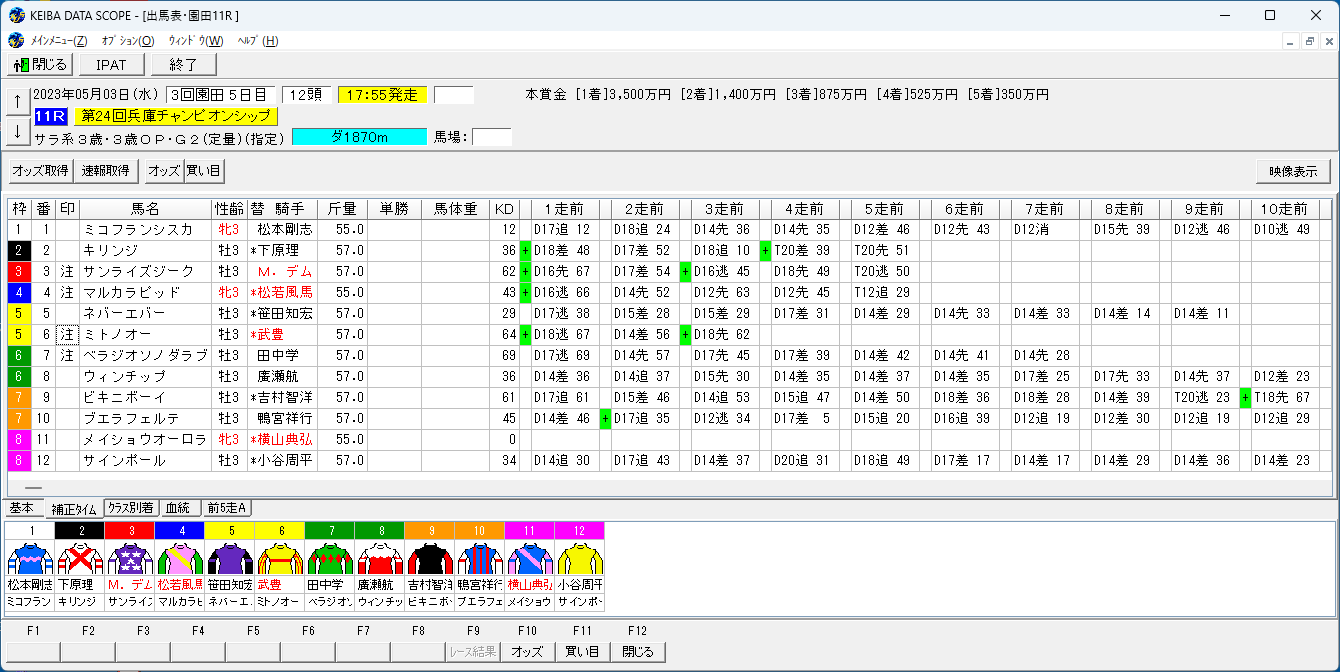The image size is (1340, 672).
Task: Go to next race with down arrow
Action: click(17, 131)
